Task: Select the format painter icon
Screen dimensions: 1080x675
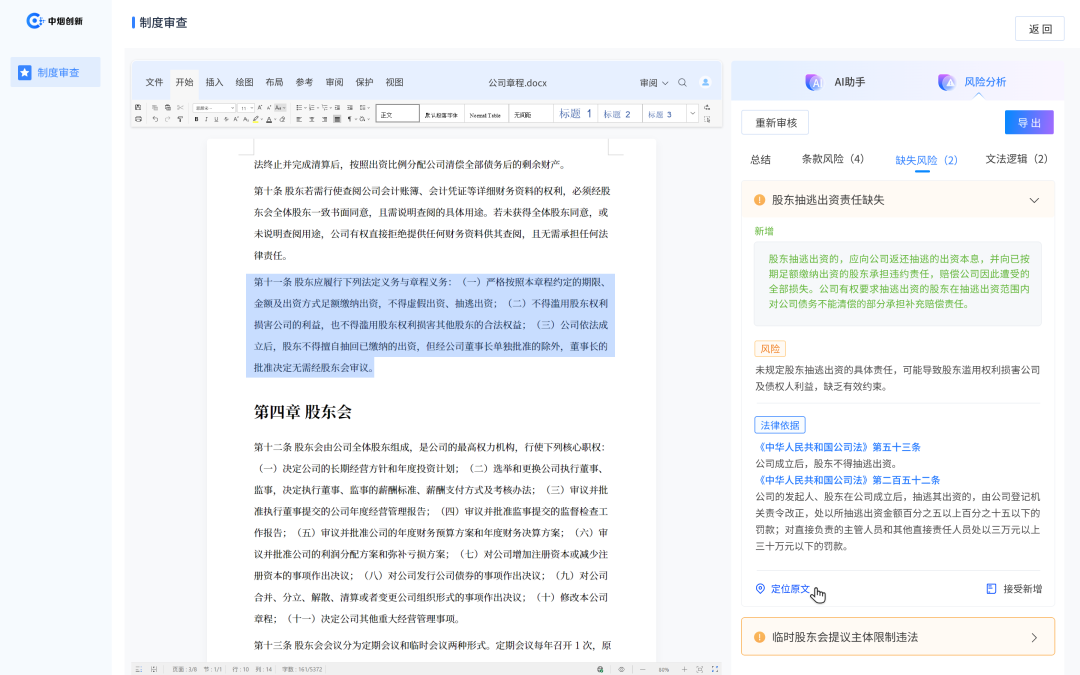Action: click(x=180, y=119)
